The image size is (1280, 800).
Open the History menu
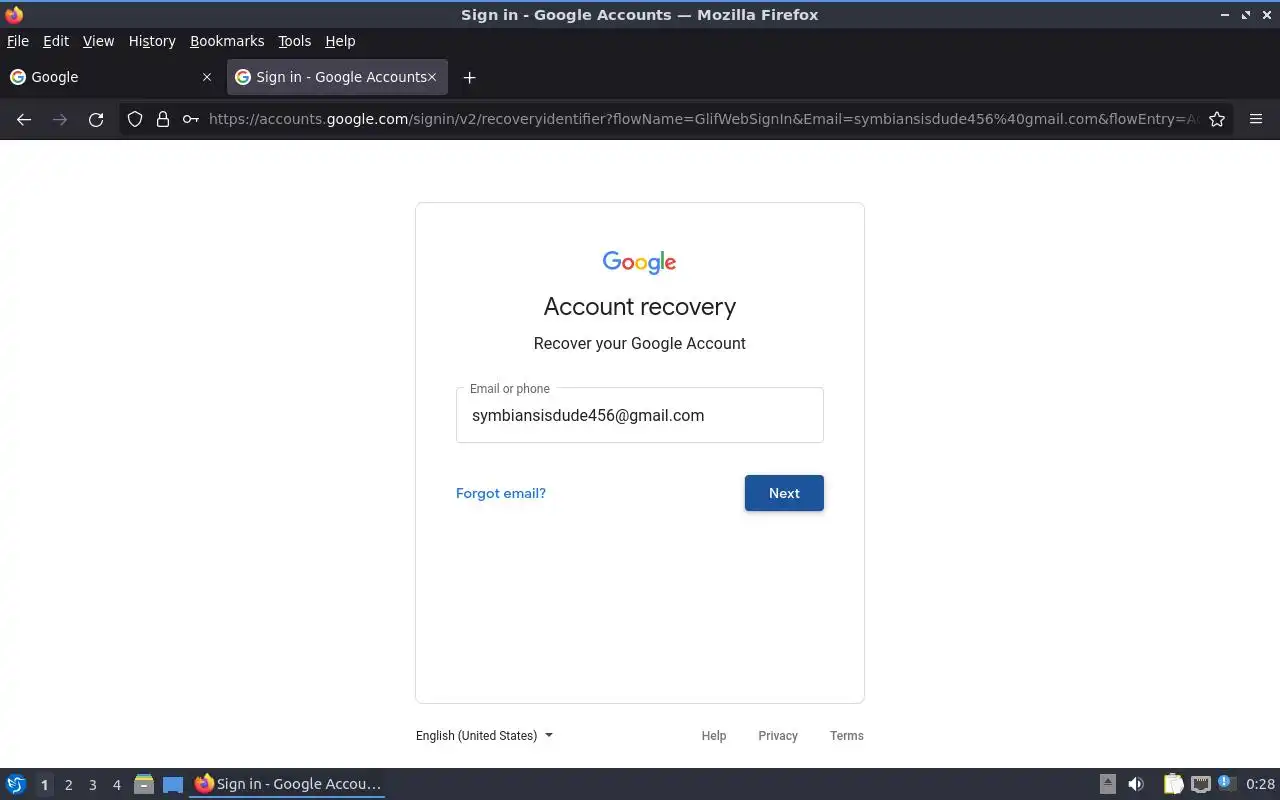(152, 41)
